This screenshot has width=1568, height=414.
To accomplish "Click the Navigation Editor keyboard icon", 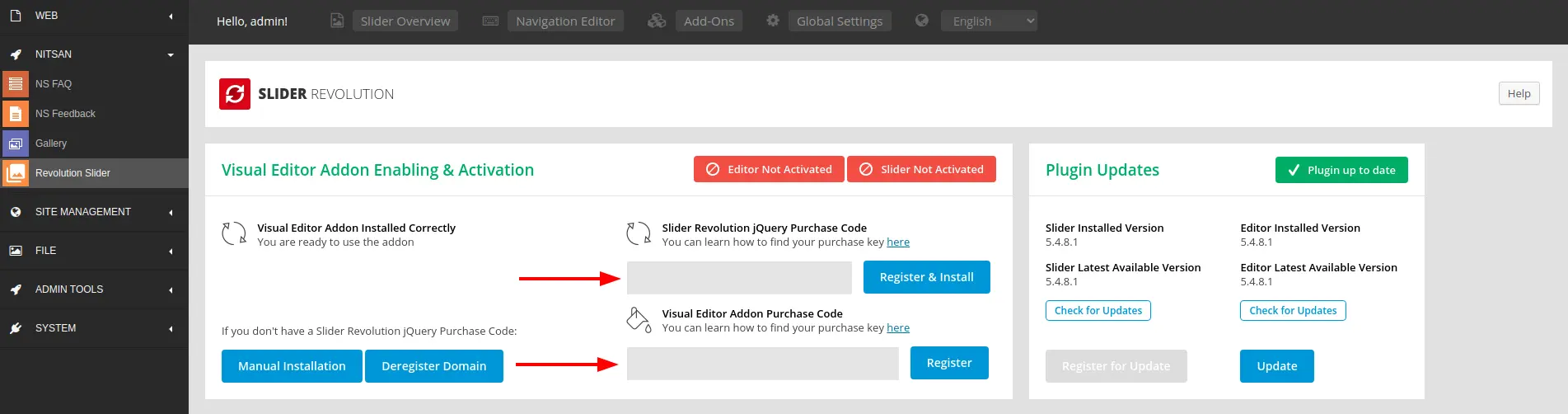I will (x=490, y=21).
